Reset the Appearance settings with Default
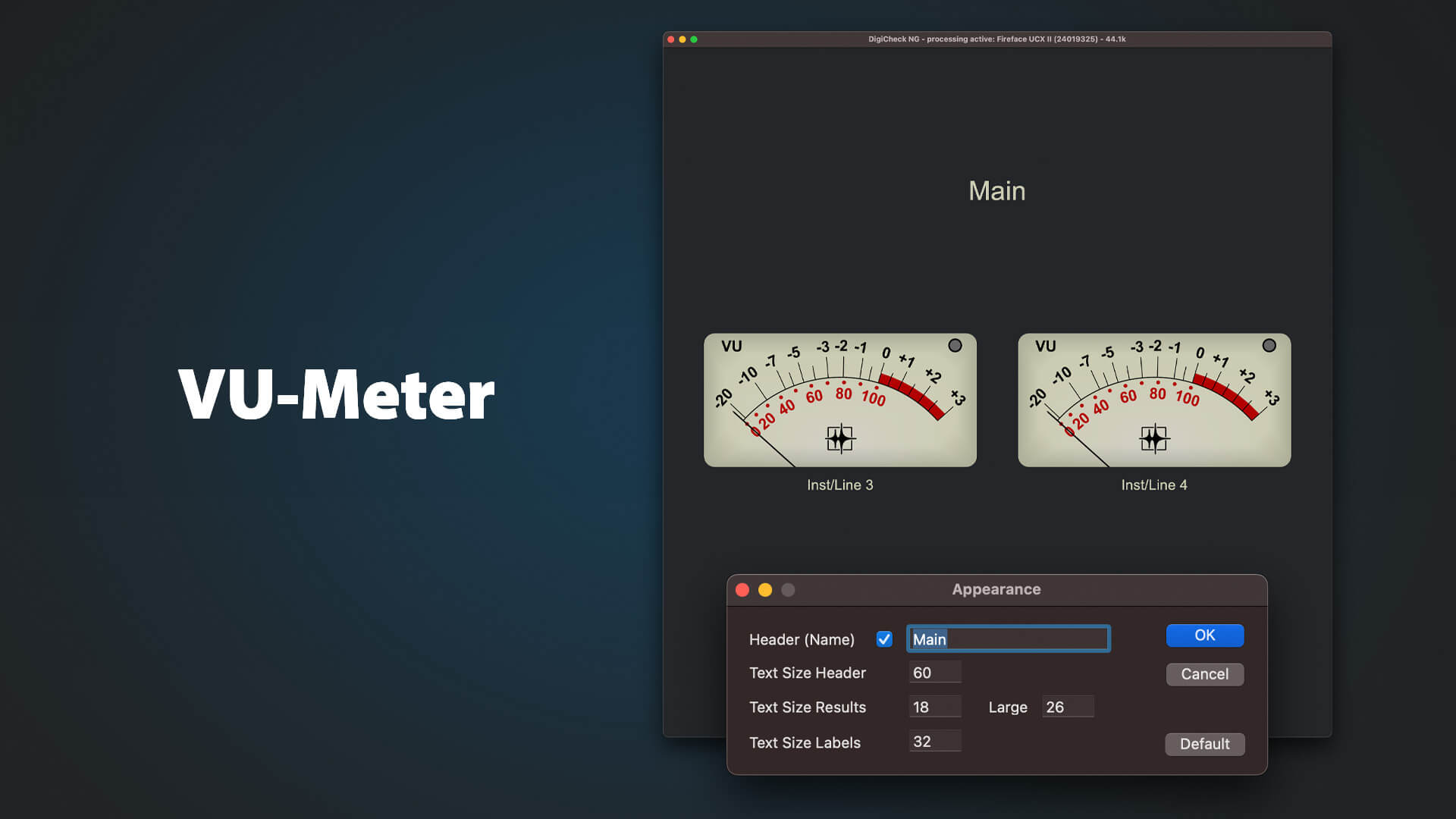The width and height of the screenshot is (1456, 819). 1204,744
